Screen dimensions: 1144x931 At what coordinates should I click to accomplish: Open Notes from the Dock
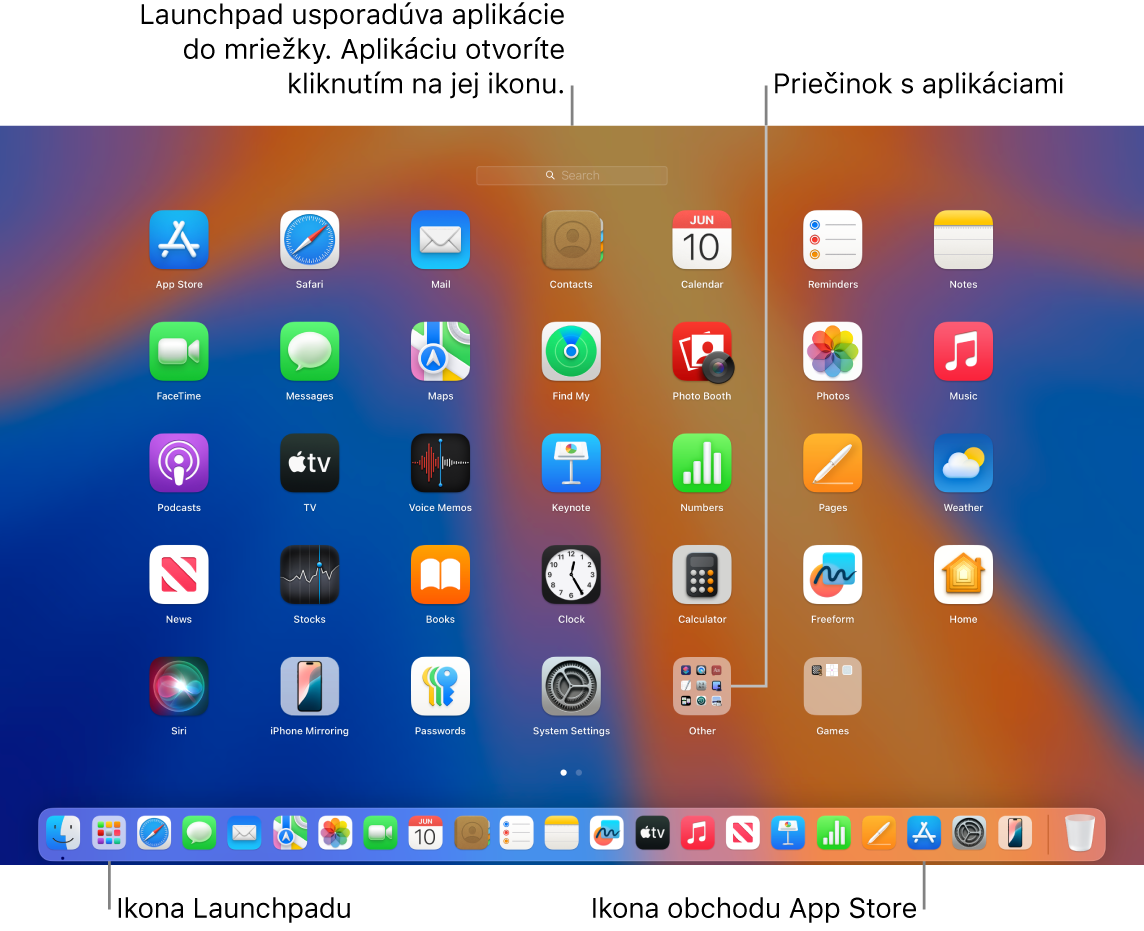pos(562,833)
